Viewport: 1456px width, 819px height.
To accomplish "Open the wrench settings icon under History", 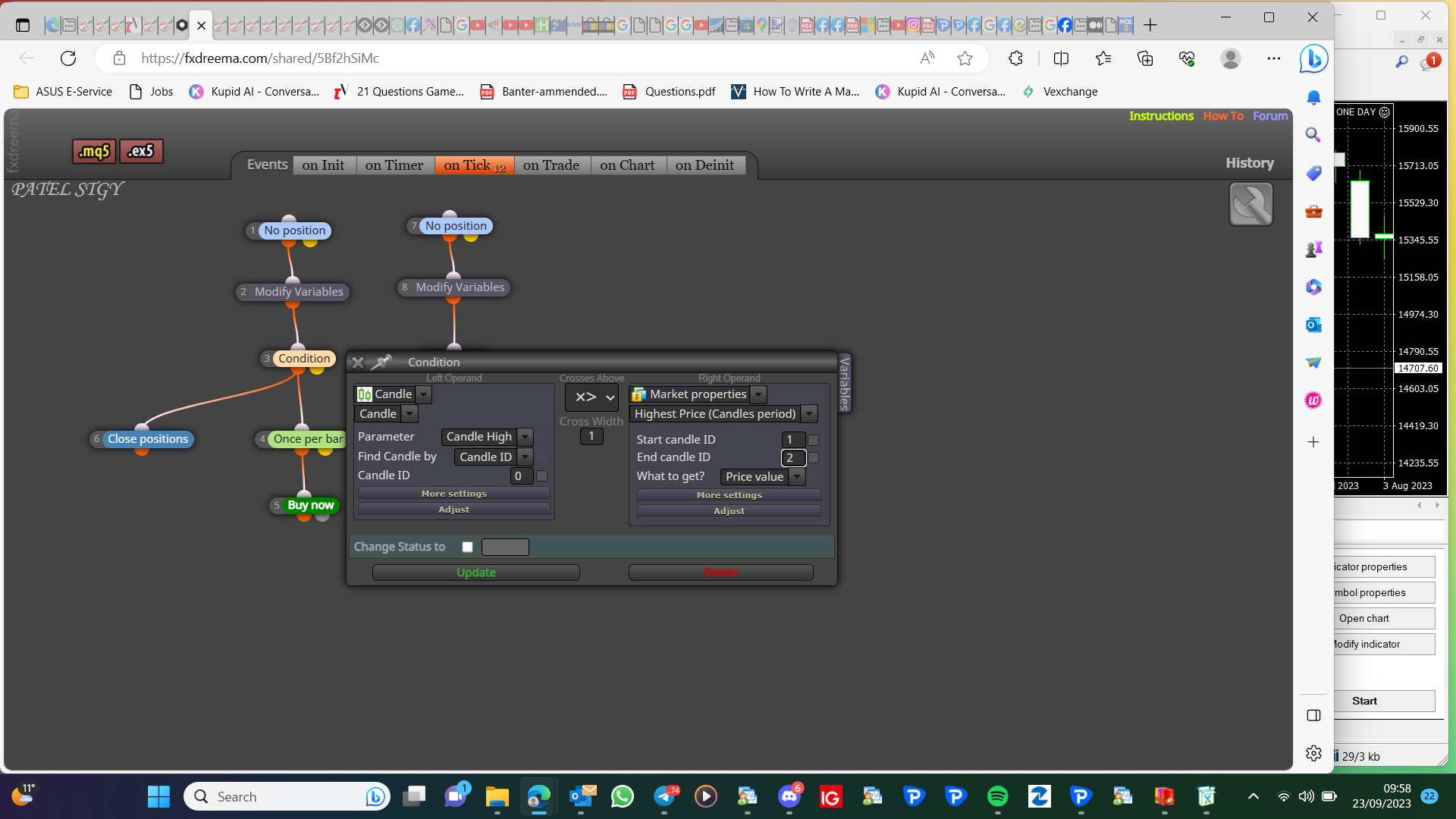I will tap(1250, 204).
